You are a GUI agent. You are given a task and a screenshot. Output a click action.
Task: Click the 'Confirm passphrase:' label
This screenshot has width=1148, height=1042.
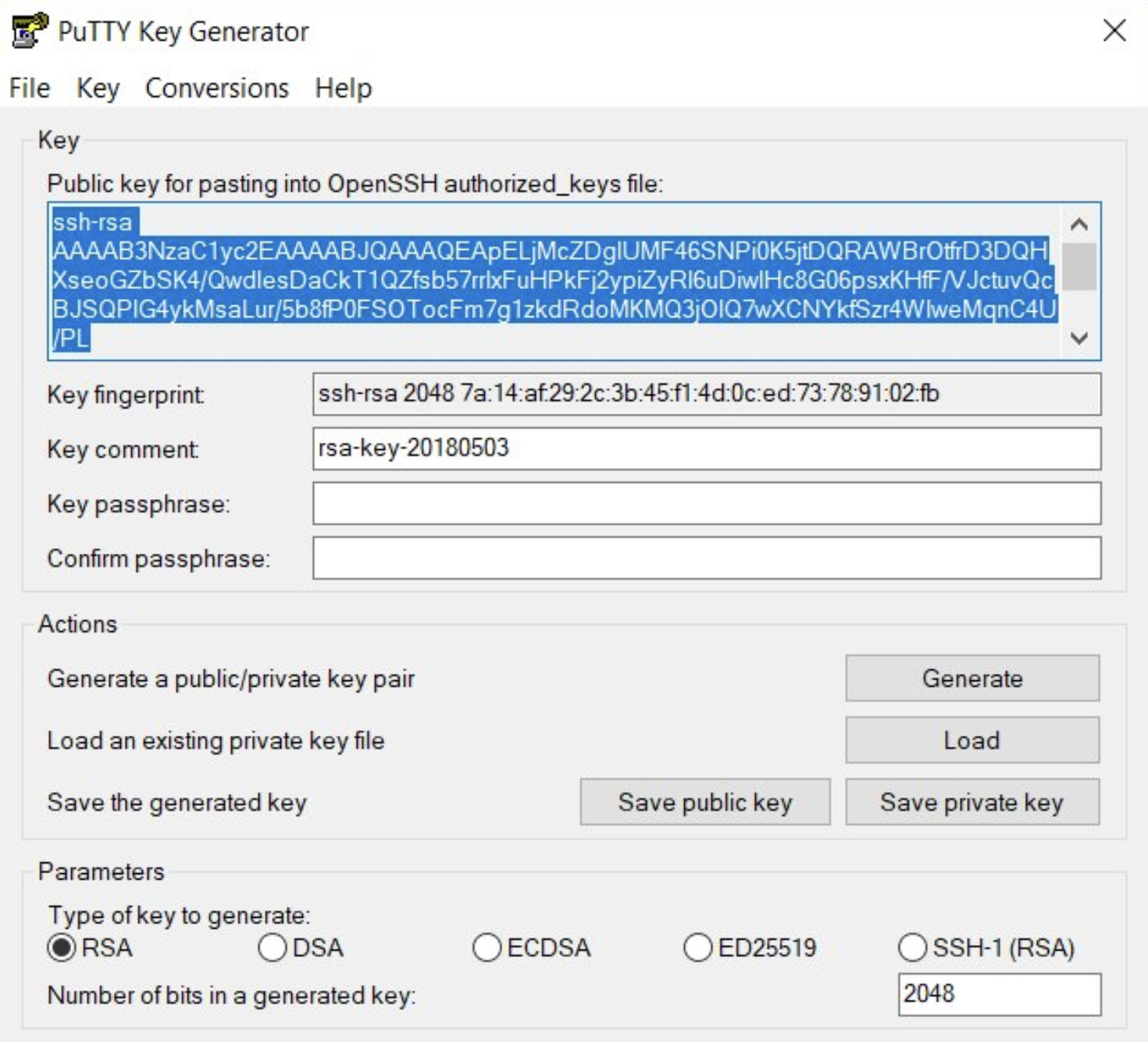[159, 558]
